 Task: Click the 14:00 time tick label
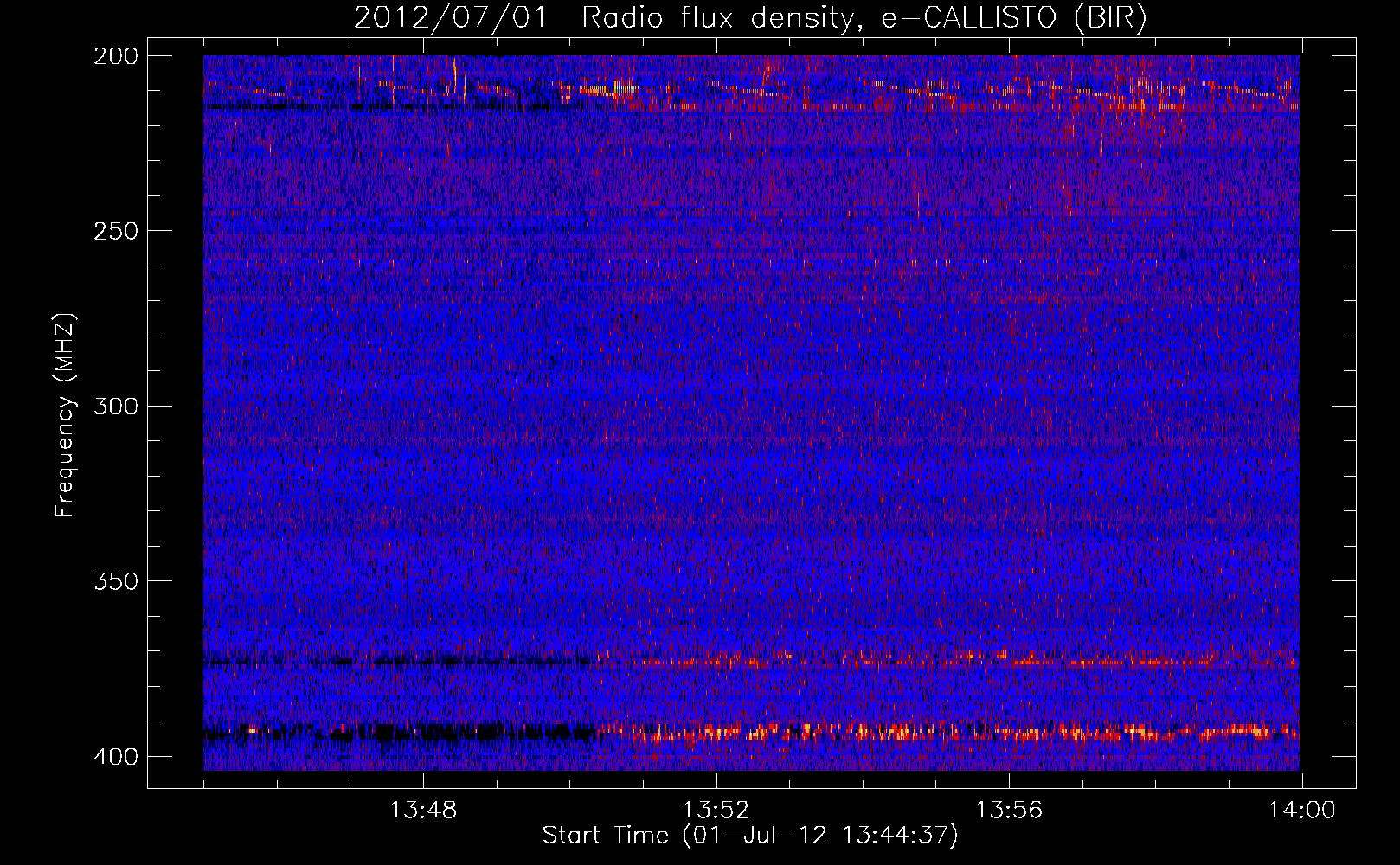point(1302,811)
